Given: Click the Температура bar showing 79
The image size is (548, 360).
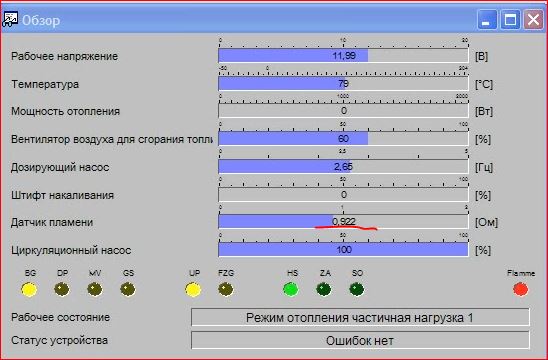Looking at the screenshot, I should pyautogui.click(x=343, y=84).
